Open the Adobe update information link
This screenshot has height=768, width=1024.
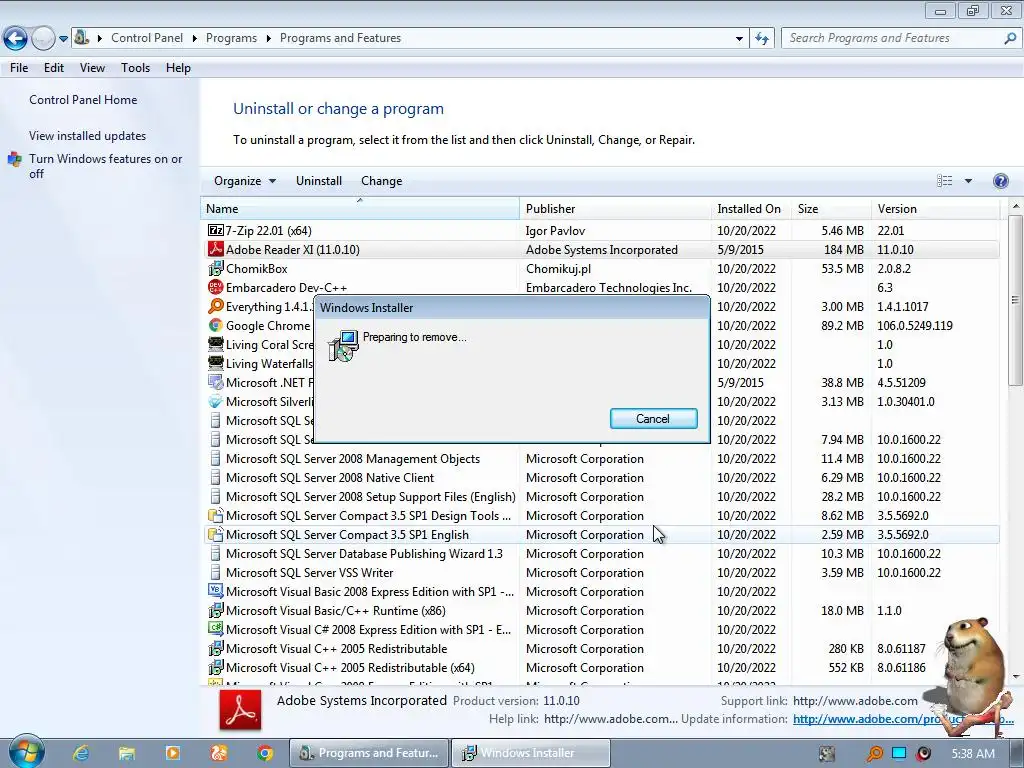903,719
